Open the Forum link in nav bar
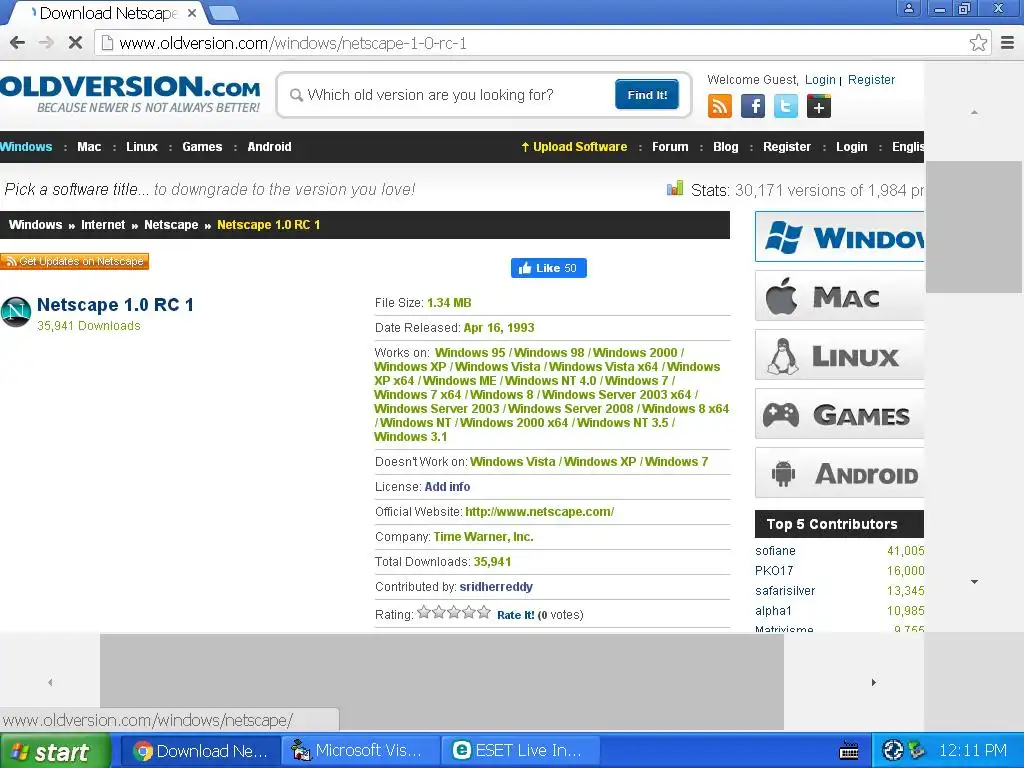The height and width of the screenshot is (768, 1024). 670,147
